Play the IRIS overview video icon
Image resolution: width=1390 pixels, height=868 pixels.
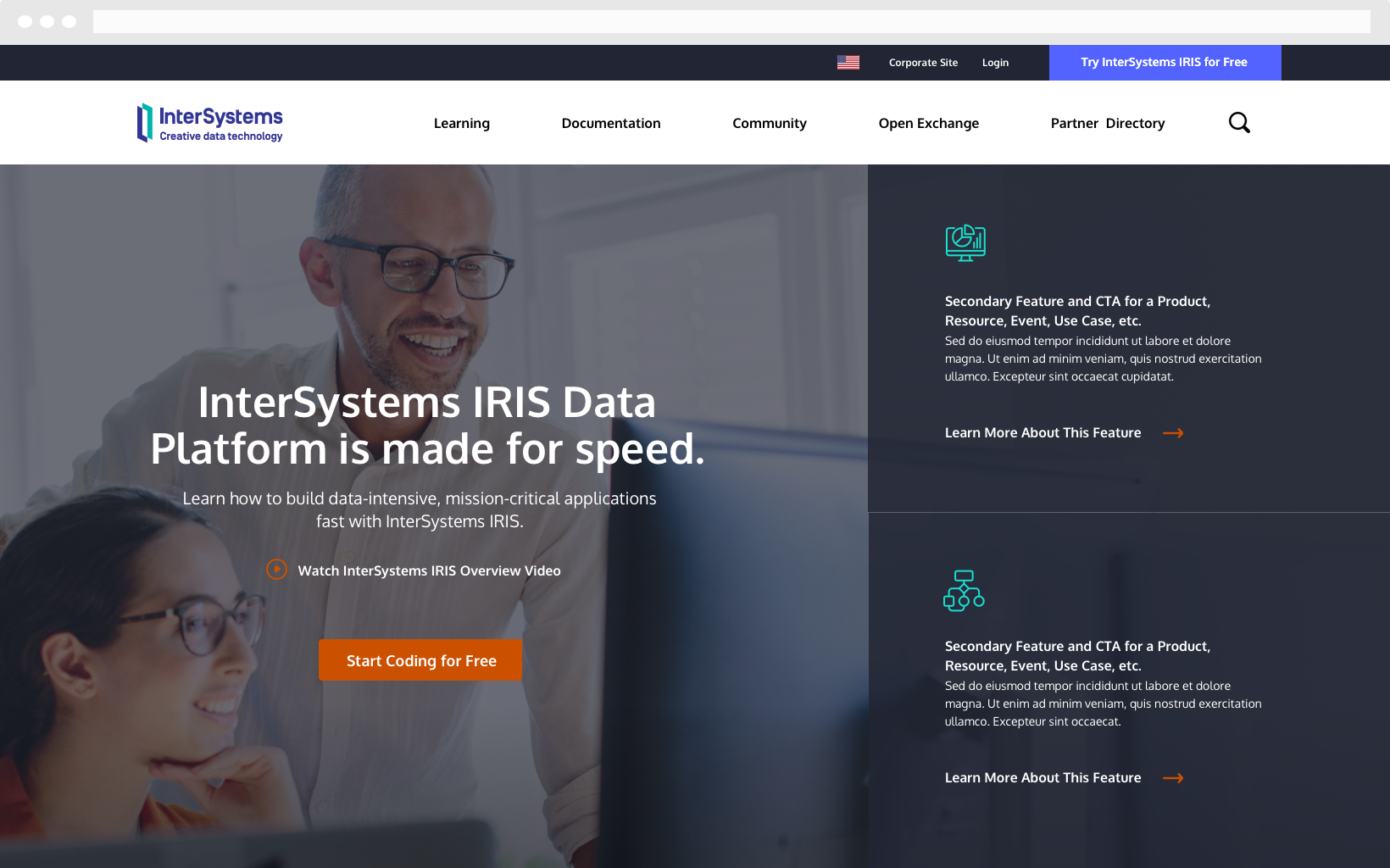tap(276, 570)
